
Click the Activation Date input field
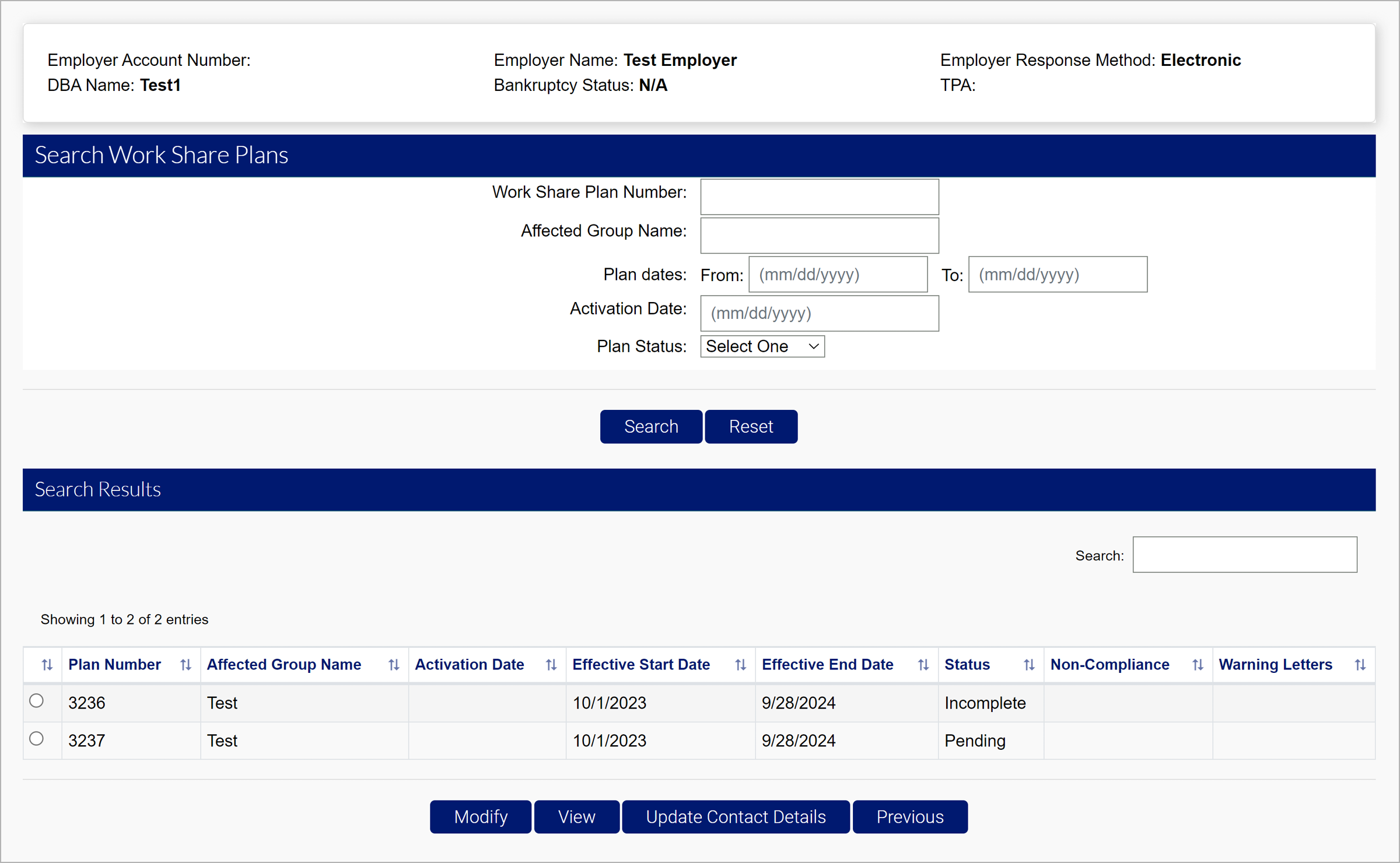tap(819, 313)
